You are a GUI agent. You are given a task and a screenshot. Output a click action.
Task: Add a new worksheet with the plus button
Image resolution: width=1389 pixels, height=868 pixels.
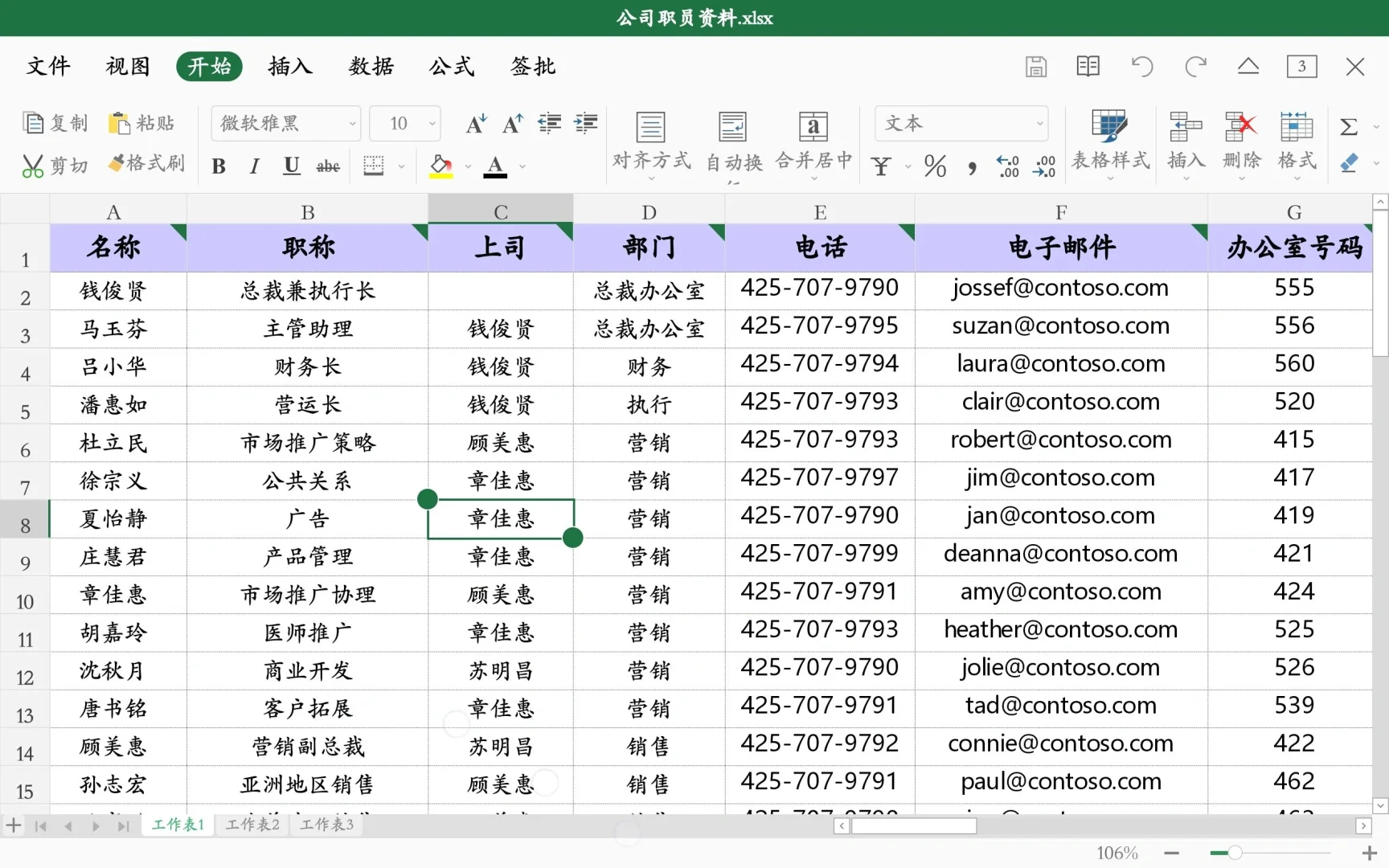[x=13, y=825]
